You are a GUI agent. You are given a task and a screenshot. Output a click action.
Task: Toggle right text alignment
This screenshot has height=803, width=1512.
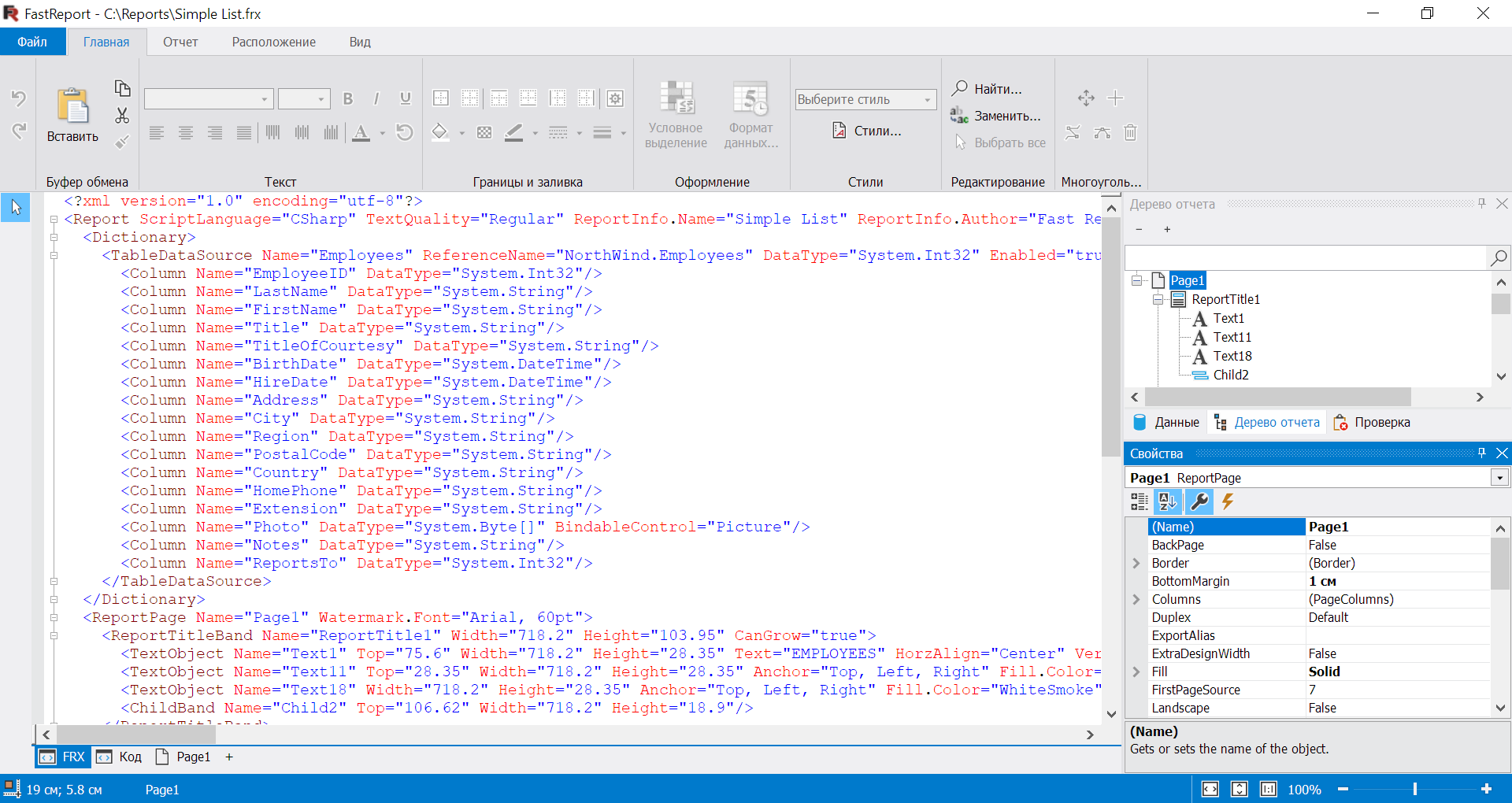[x=215, y=132]
